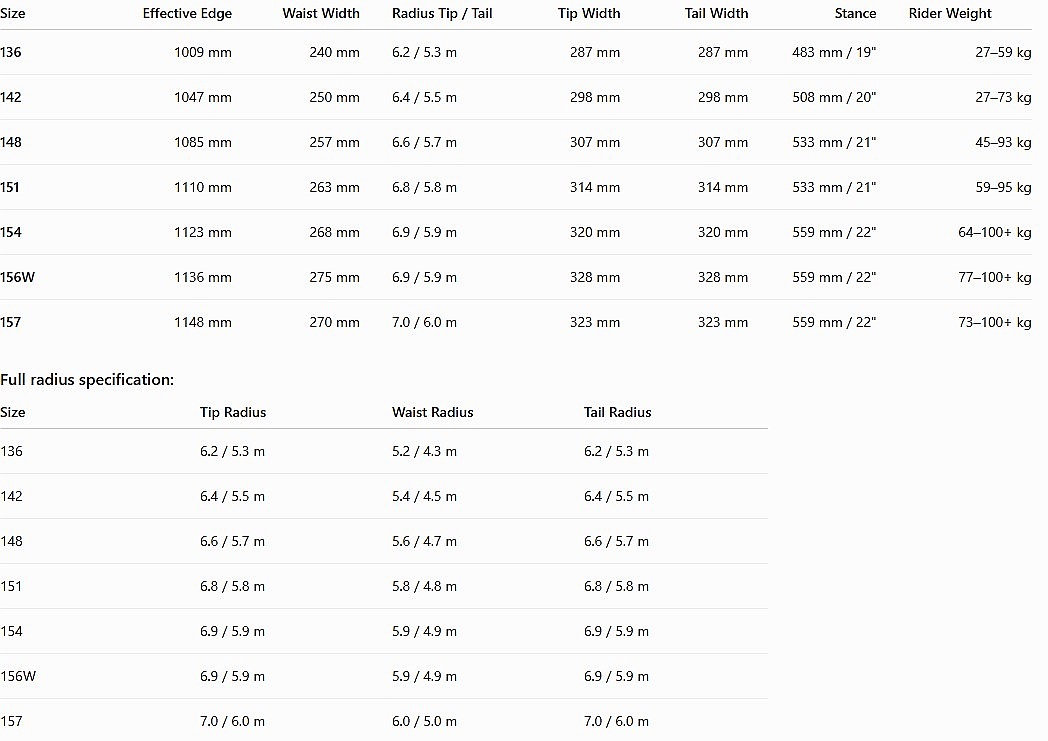Click the Waist Width column header
This screenshot has width=1048, height=741.
(321, 13)
